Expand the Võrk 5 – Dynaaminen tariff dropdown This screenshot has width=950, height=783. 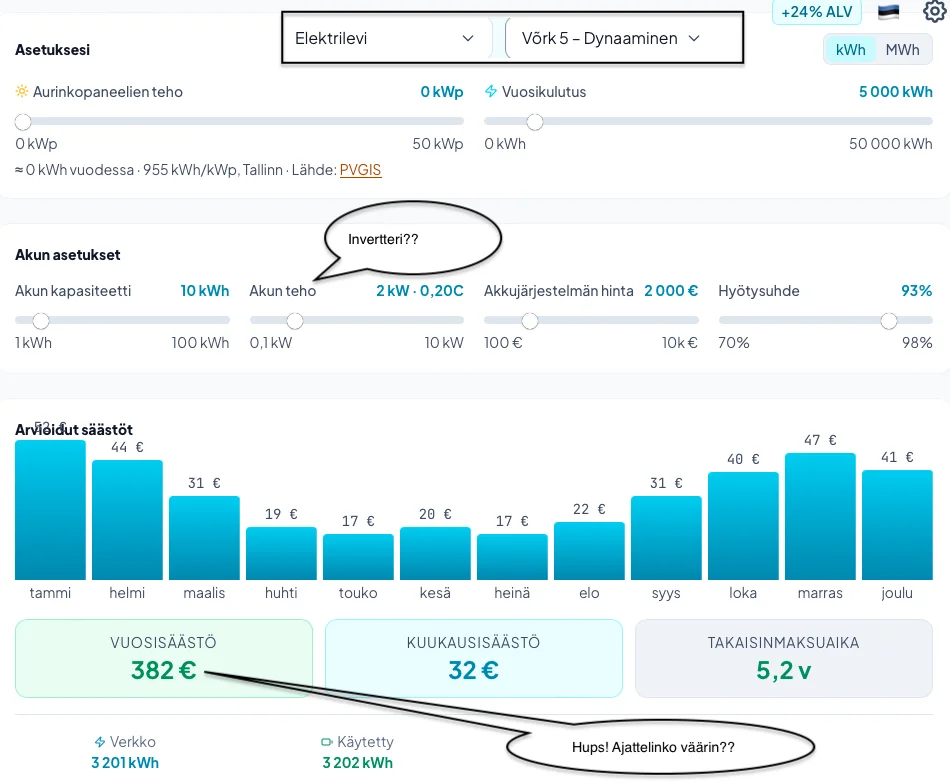point(612,38)
